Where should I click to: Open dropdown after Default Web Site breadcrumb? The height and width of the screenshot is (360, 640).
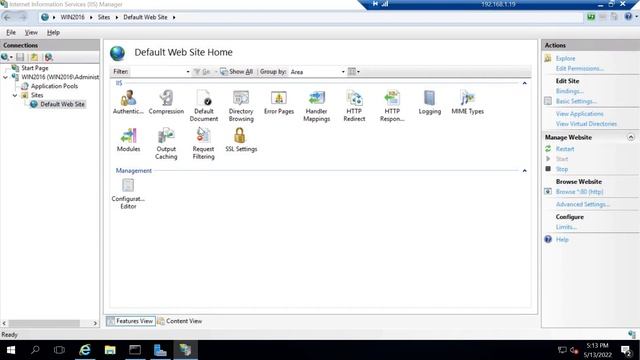(x=174, y=17)
